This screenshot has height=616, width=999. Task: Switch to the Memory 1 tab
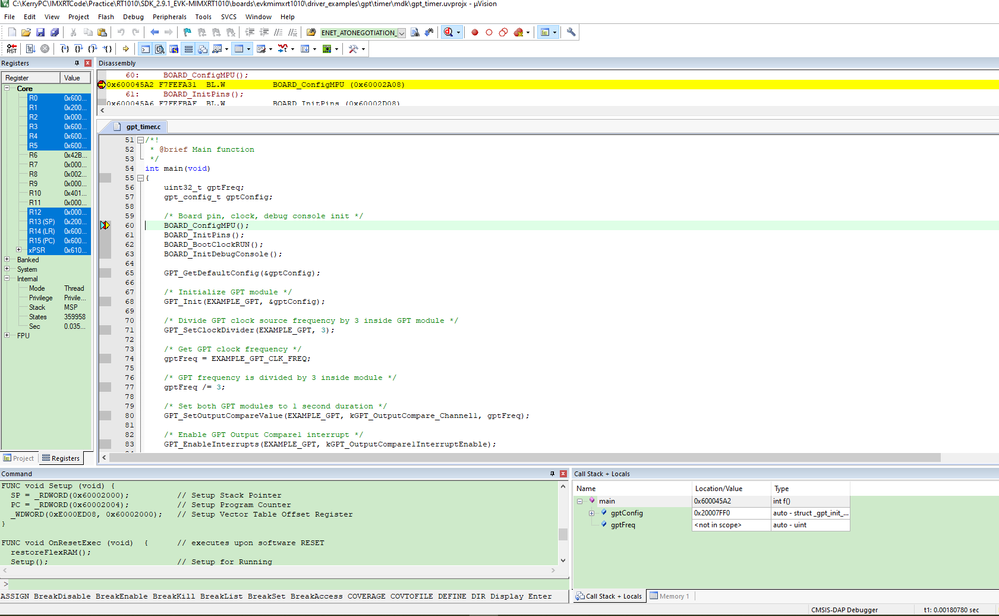point(670,596)
